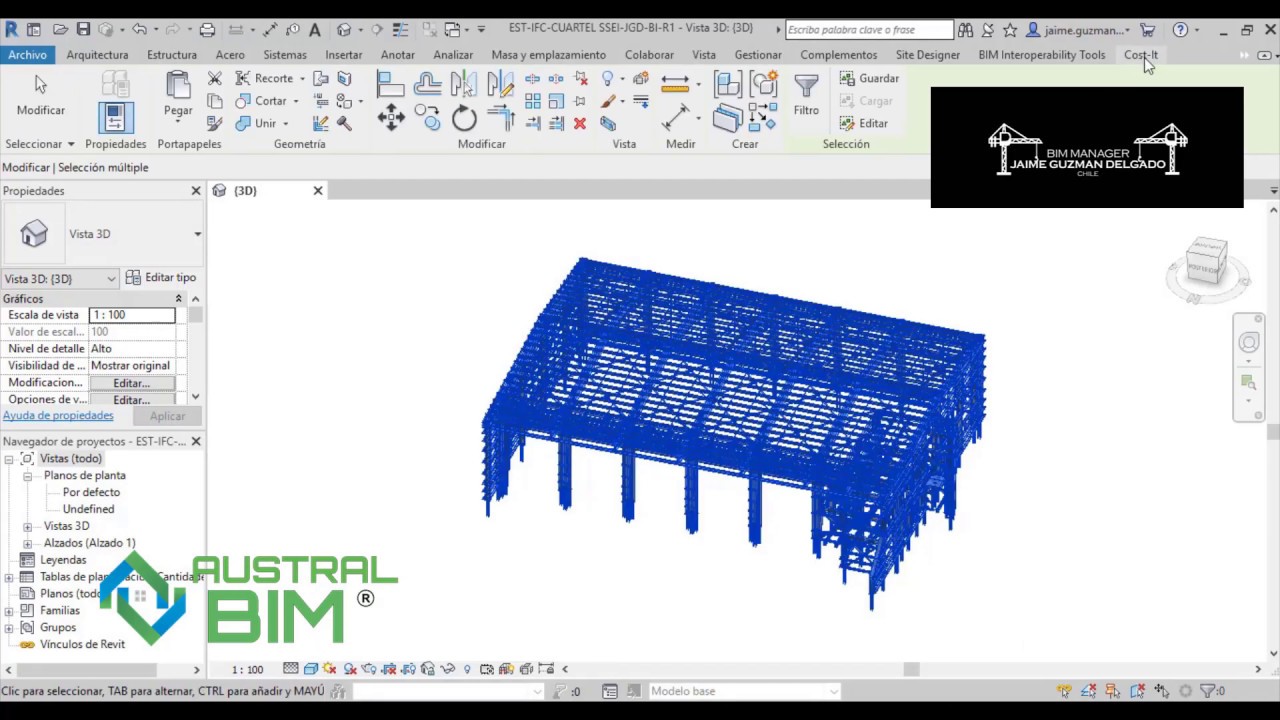Click the search keyword input field
This screenshot has width=1280, height=720.
pyautogui.click(x=869, y=30)
